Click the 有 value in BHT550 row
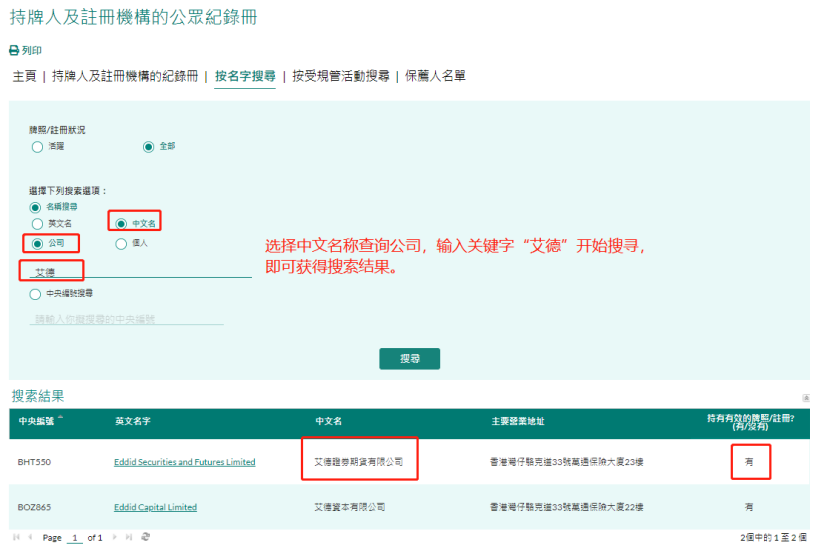The height and width of the screenshot is (555, 820). tap(749, 462)
